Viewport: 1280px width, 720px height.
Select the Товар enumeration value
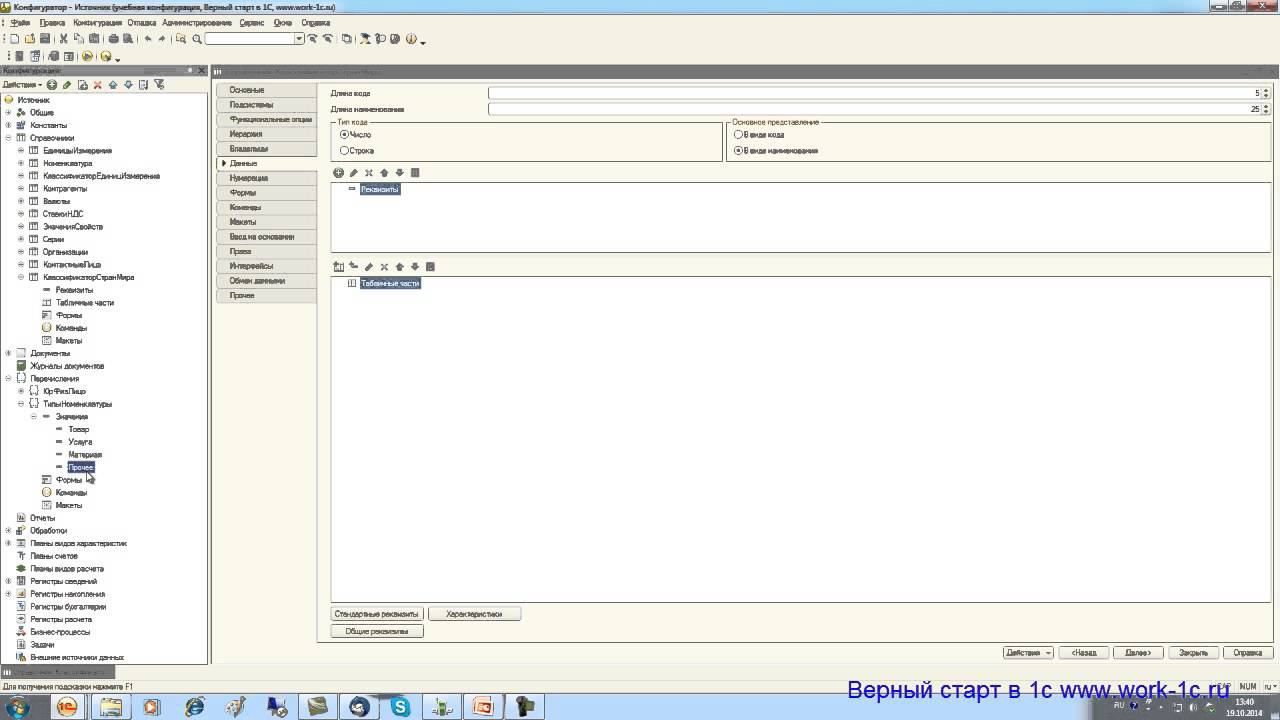point(78,429)
